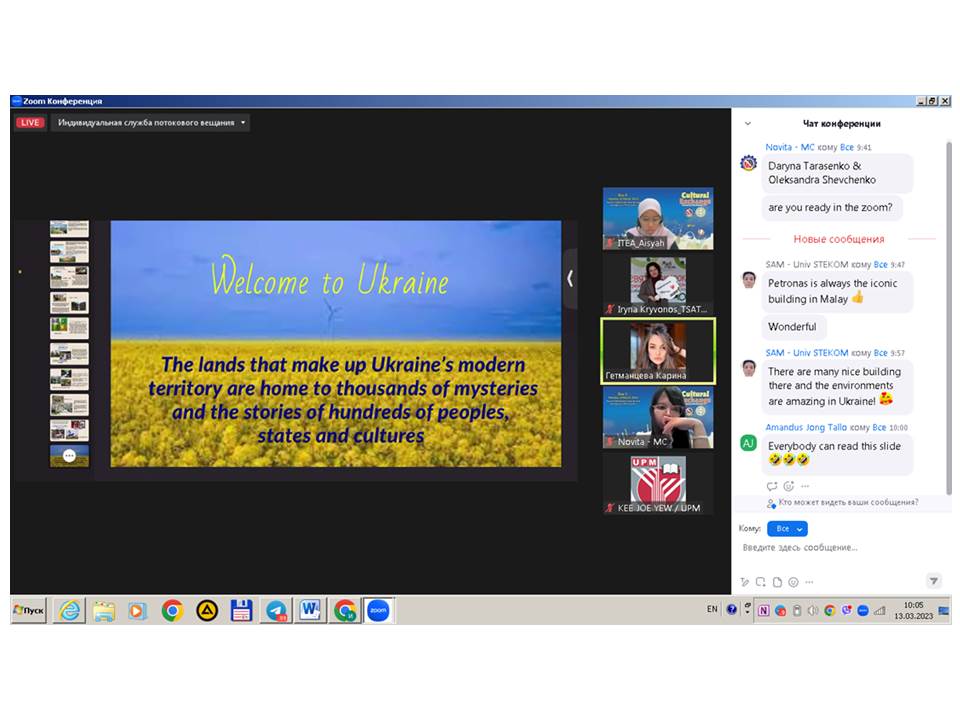Select the first slide thumbnail in sidebar

tap(69, 229)
